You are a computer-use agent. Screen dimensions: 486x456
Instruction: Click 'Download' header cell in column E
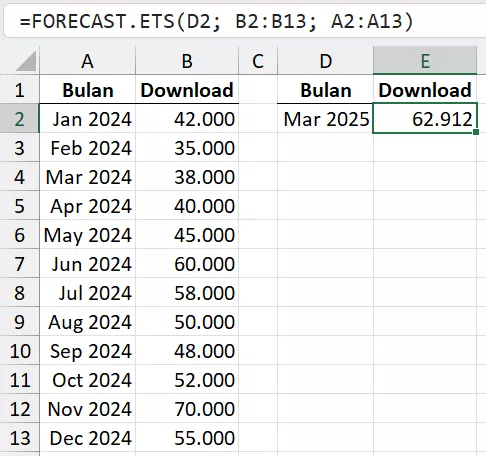425,90
